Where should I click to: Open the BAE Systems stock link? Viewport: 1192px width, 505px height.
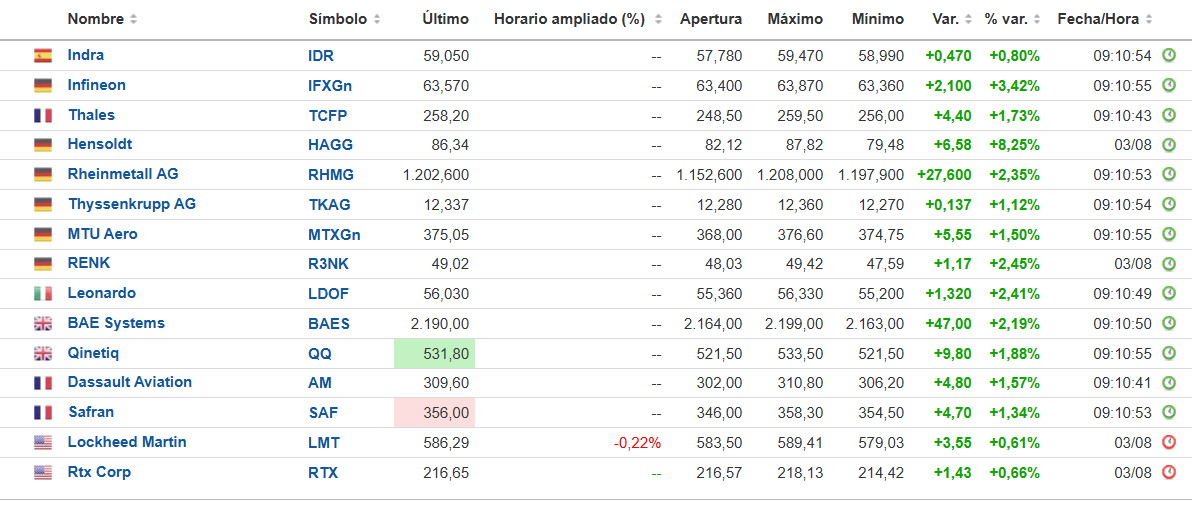coord(116,323)
